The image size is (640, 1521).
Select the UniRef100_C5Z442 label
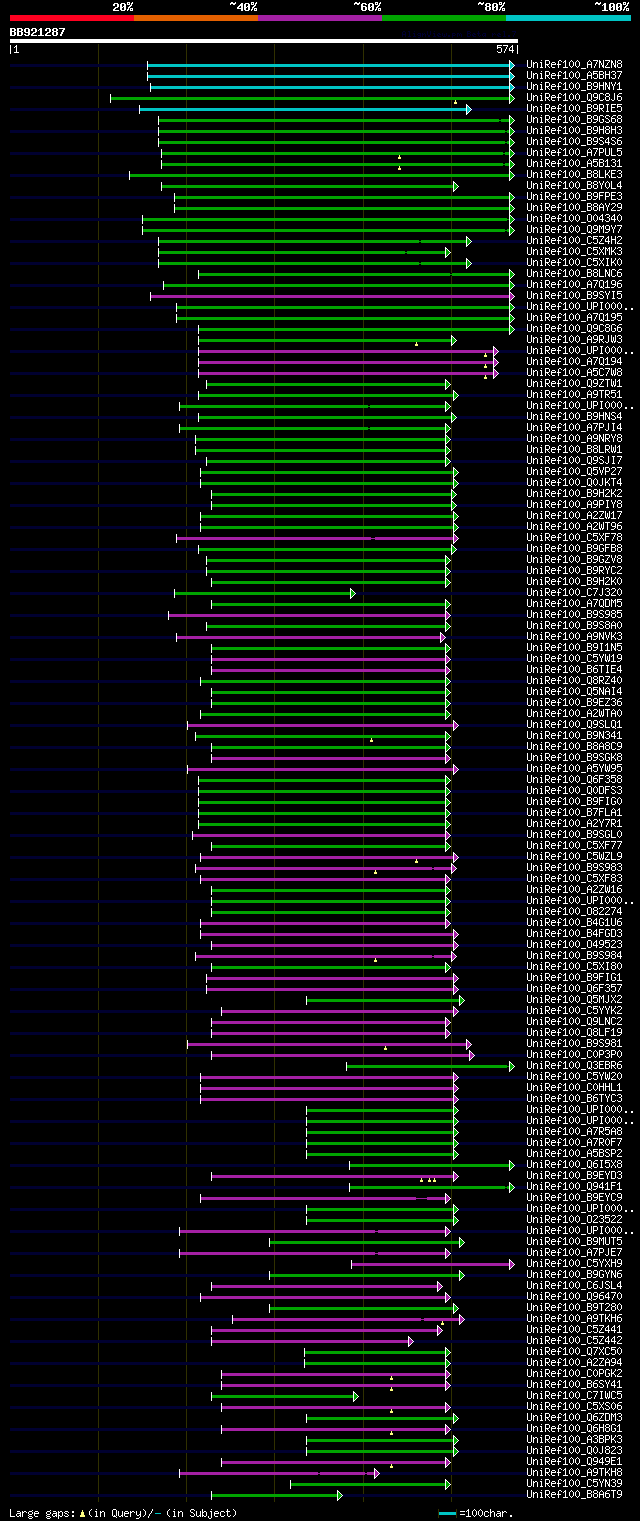574,1340
